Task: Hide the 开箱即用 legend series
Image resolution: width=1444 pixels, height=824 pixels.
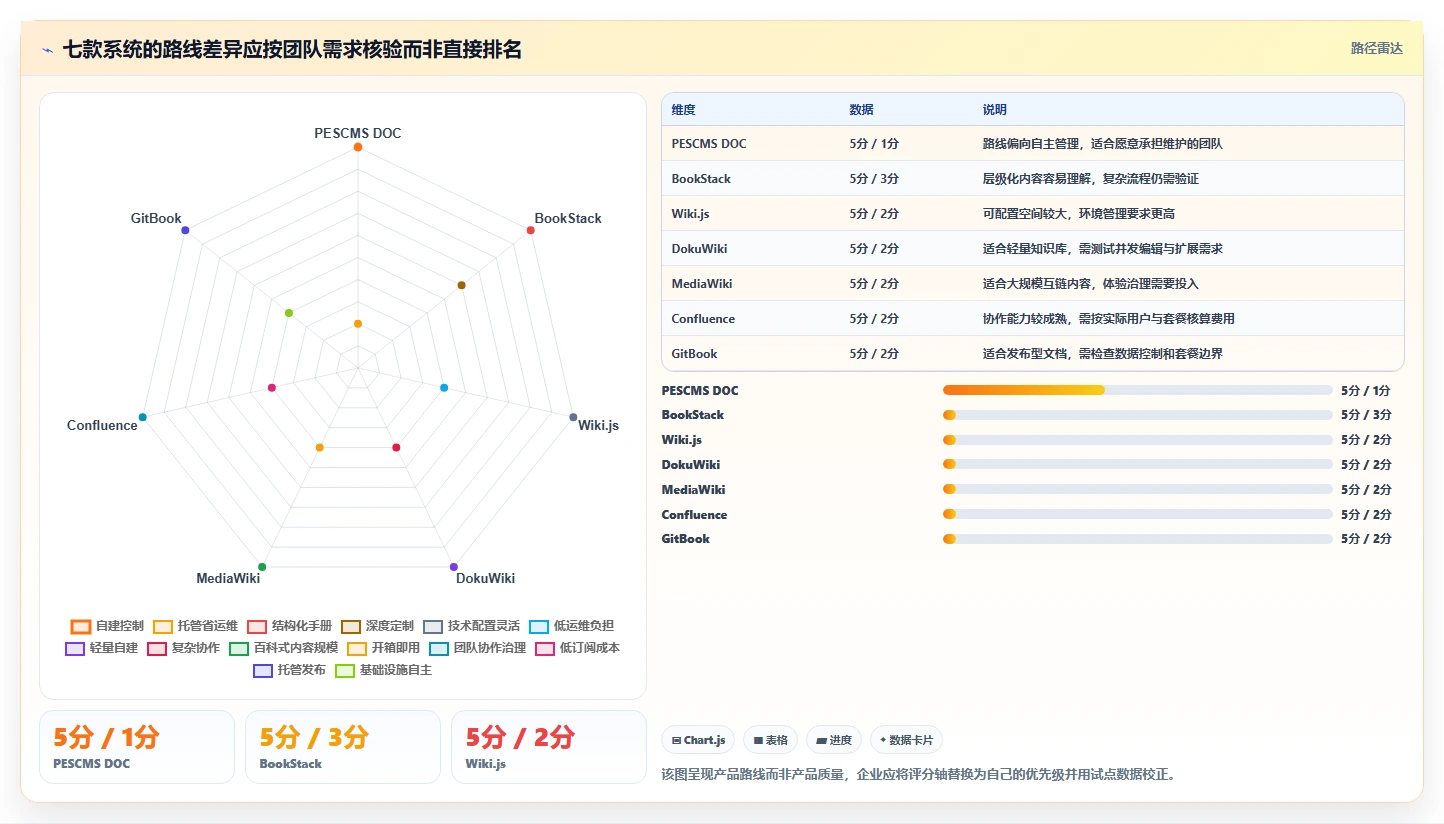Action: click(x=383, y=648)
